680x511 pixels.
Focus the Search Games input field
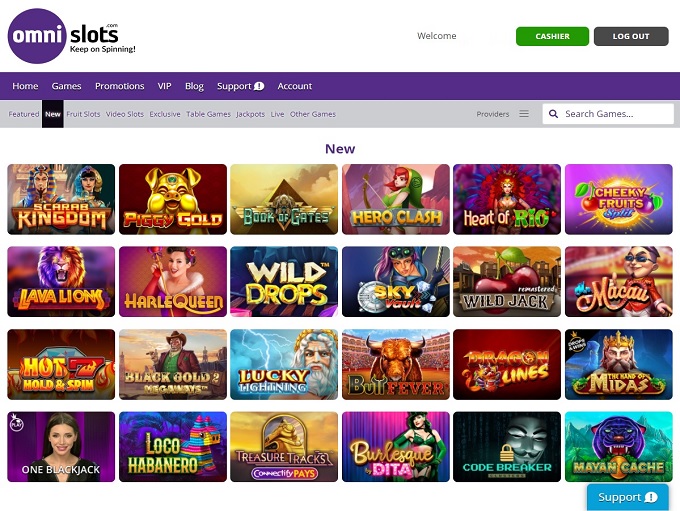point(615,114)
